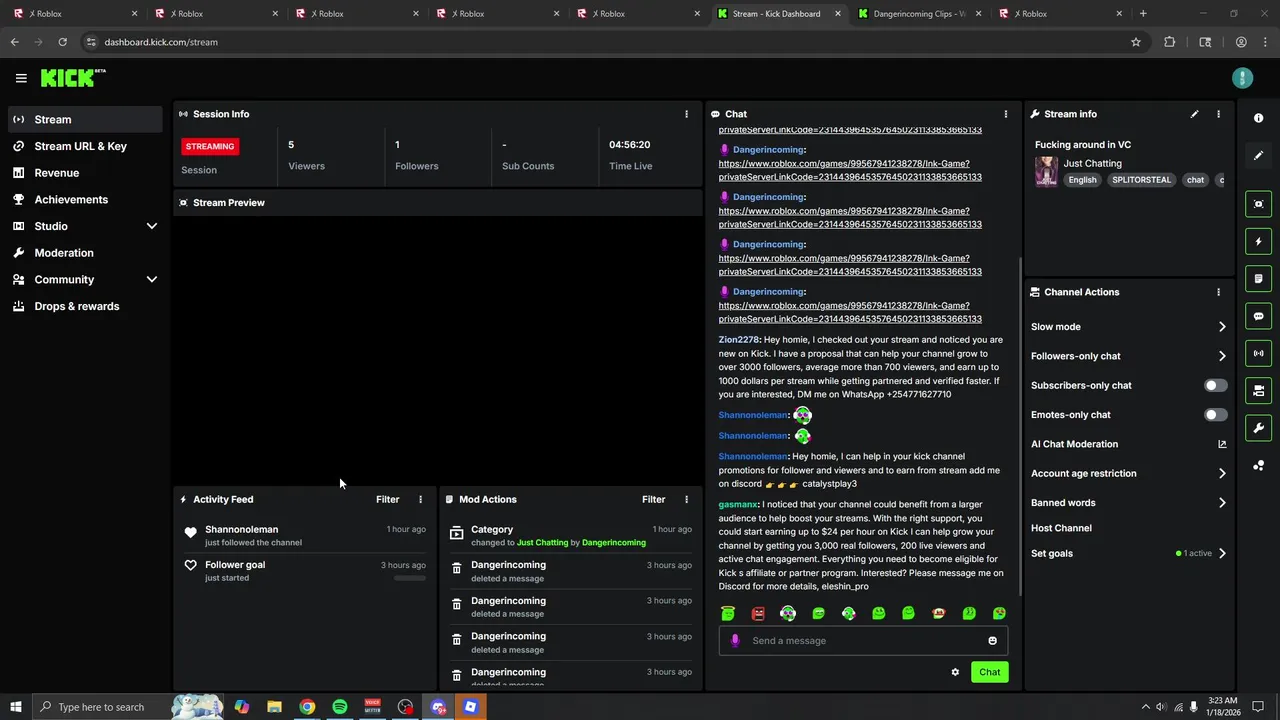Click the trash icon of first deleted message
This screenshot has width=1280, height=720.
[x=456, y=569]
